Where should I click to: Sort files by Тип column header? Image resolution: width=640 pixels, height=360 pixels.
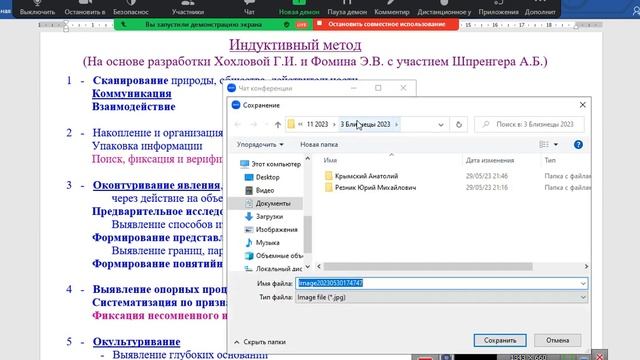tap(550, 160)
